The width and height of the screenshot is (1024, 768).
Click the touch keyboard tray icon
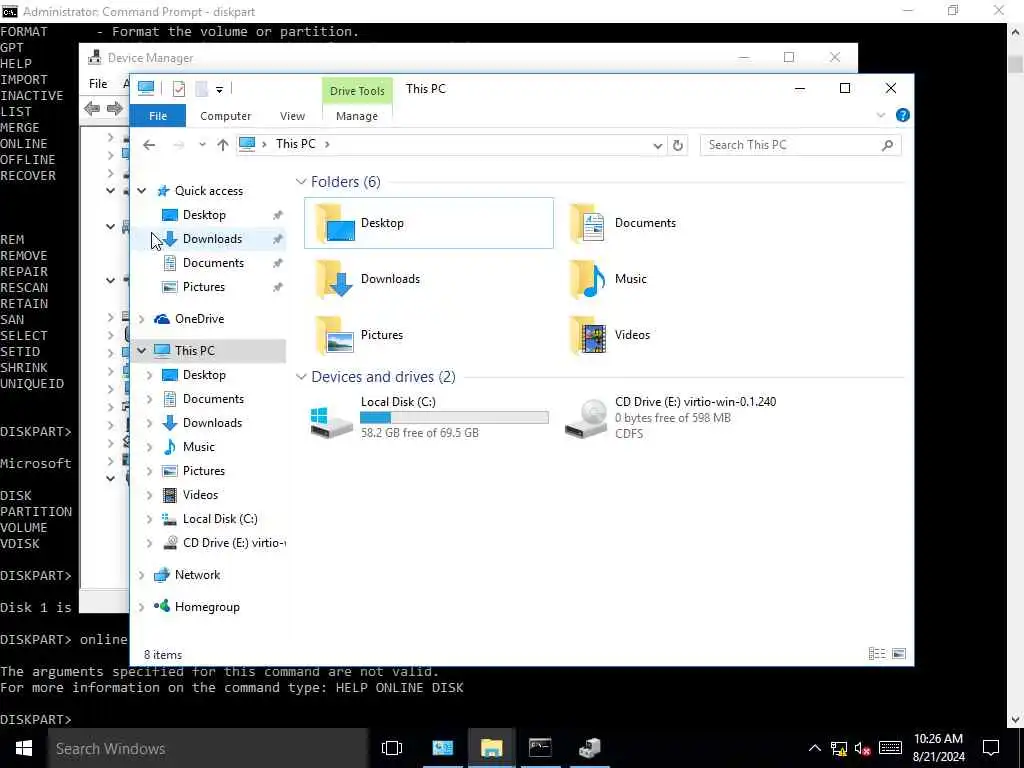coord(890,748)
